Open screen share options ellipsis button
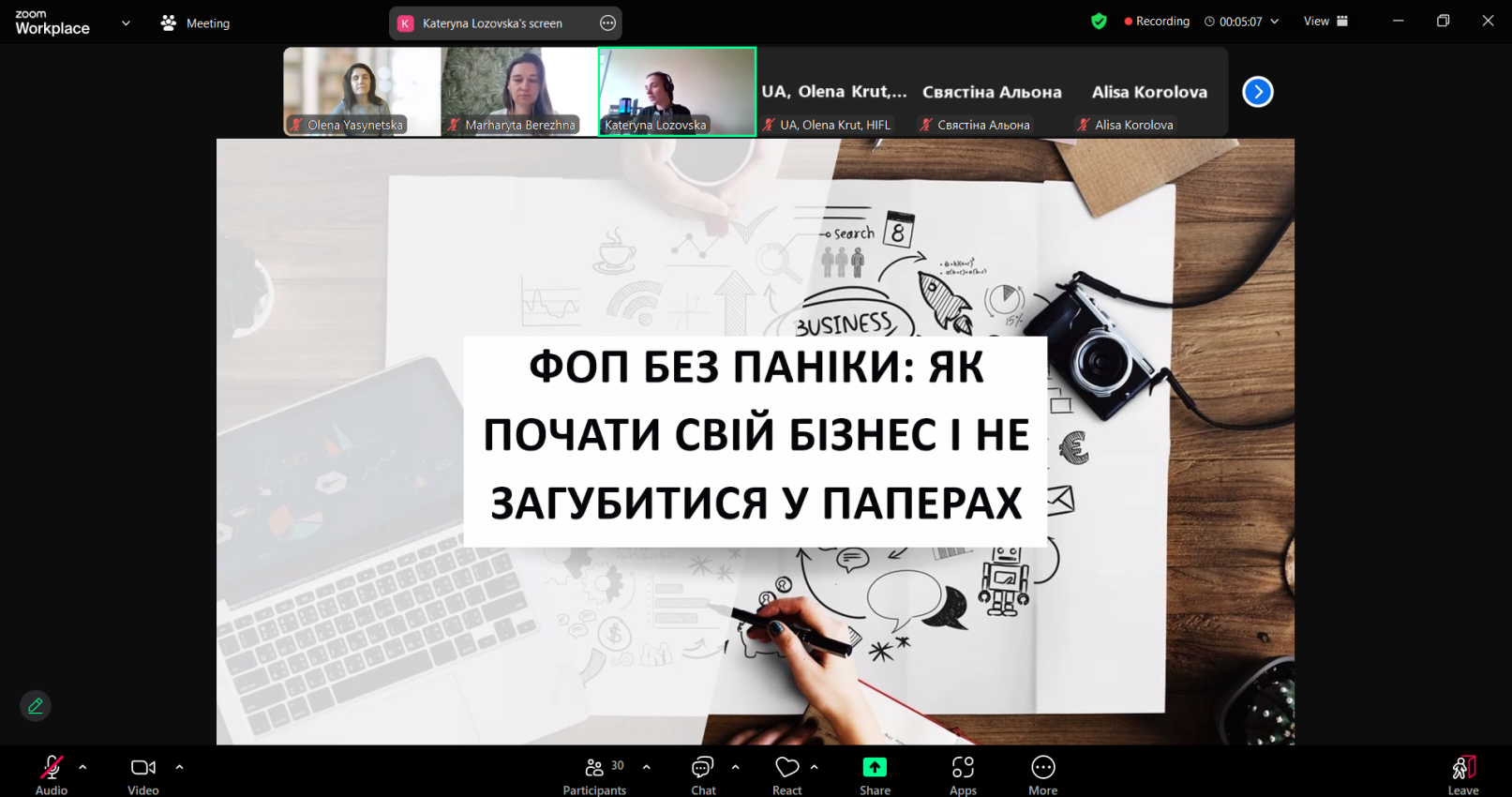 [x=607, y=23]
